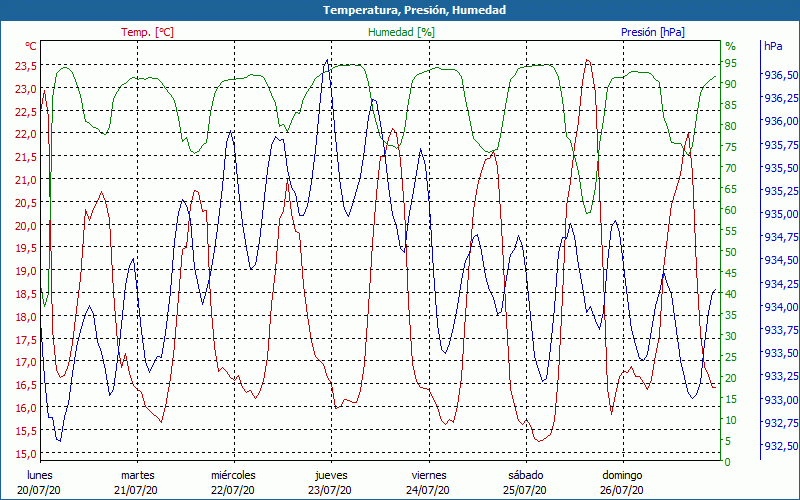Click the 936,25 pressure axis value
The width and height of the screenshot is (800, 500).
click(781, 98)
